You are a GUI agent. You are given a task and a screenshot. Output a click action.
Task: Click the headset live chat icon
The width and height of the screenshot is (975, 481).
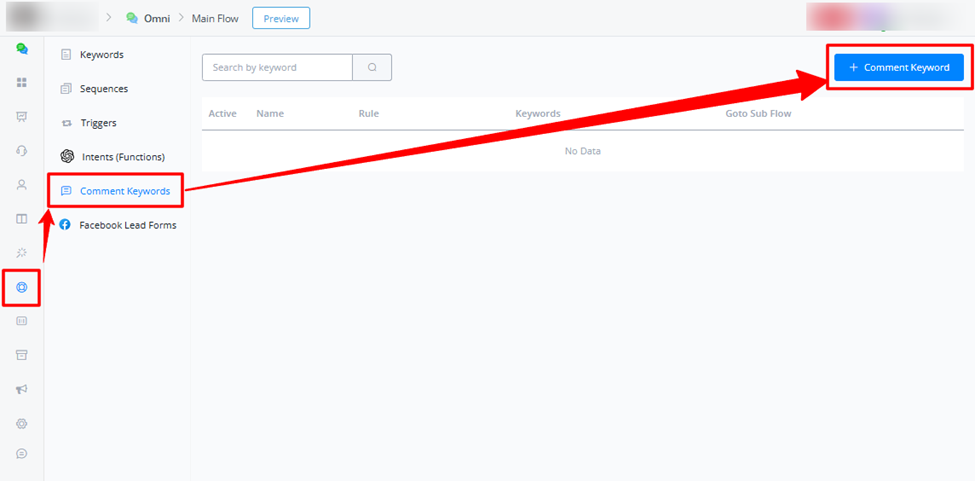coord(22,150)
